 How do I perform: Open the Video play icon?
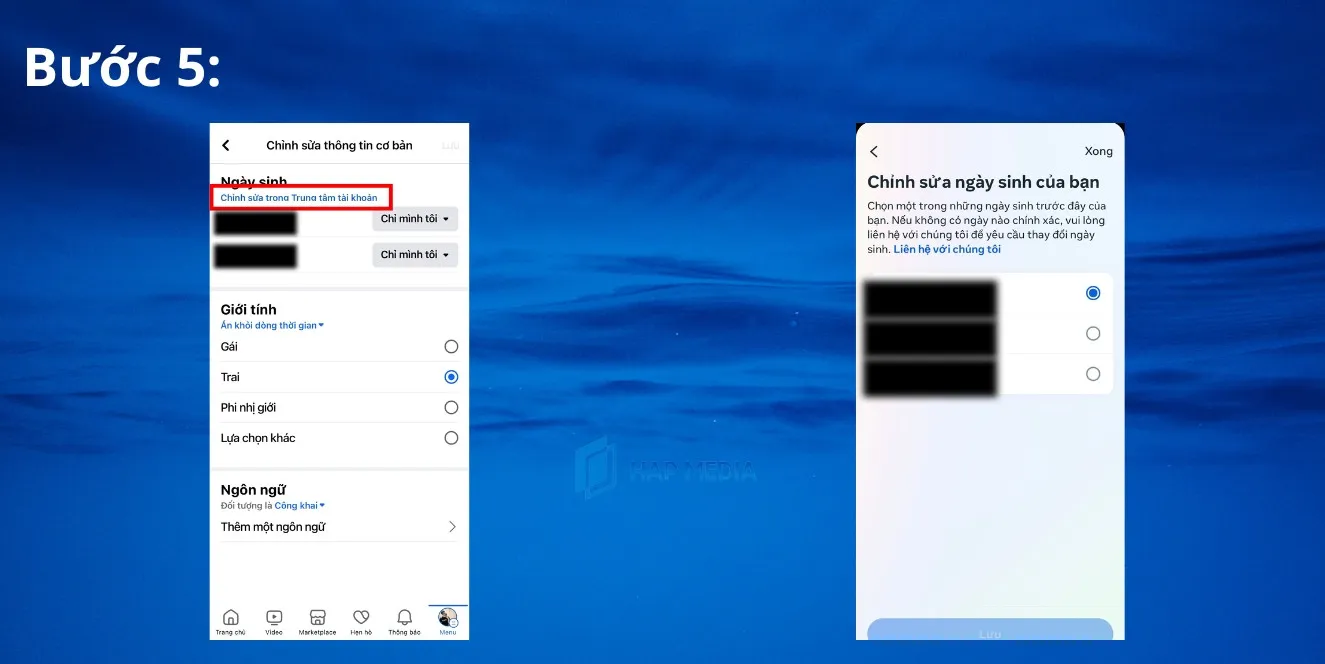click(x=273, y=616)
